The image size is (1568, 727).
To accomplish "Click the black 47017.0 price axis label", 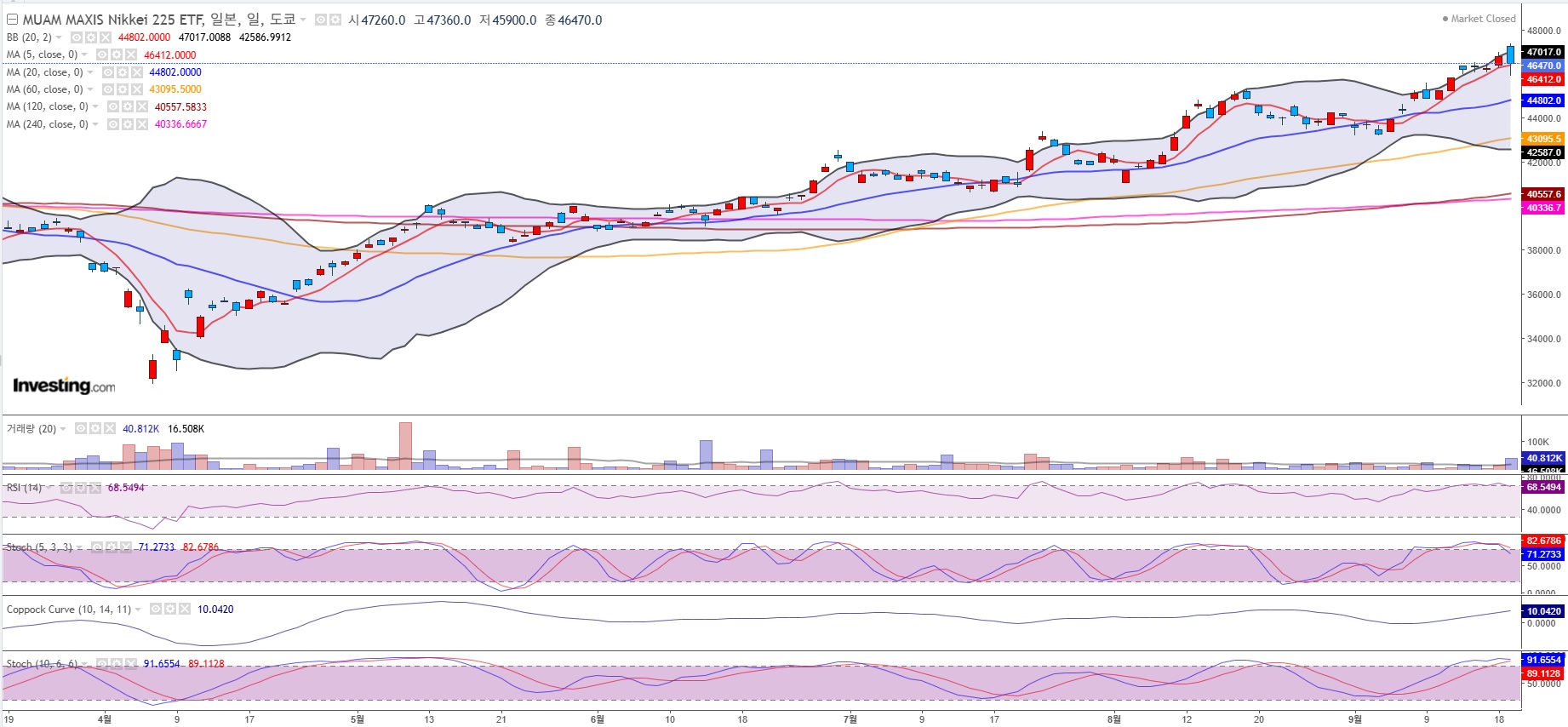I will pyautogui.click(x=1543, y=52).
